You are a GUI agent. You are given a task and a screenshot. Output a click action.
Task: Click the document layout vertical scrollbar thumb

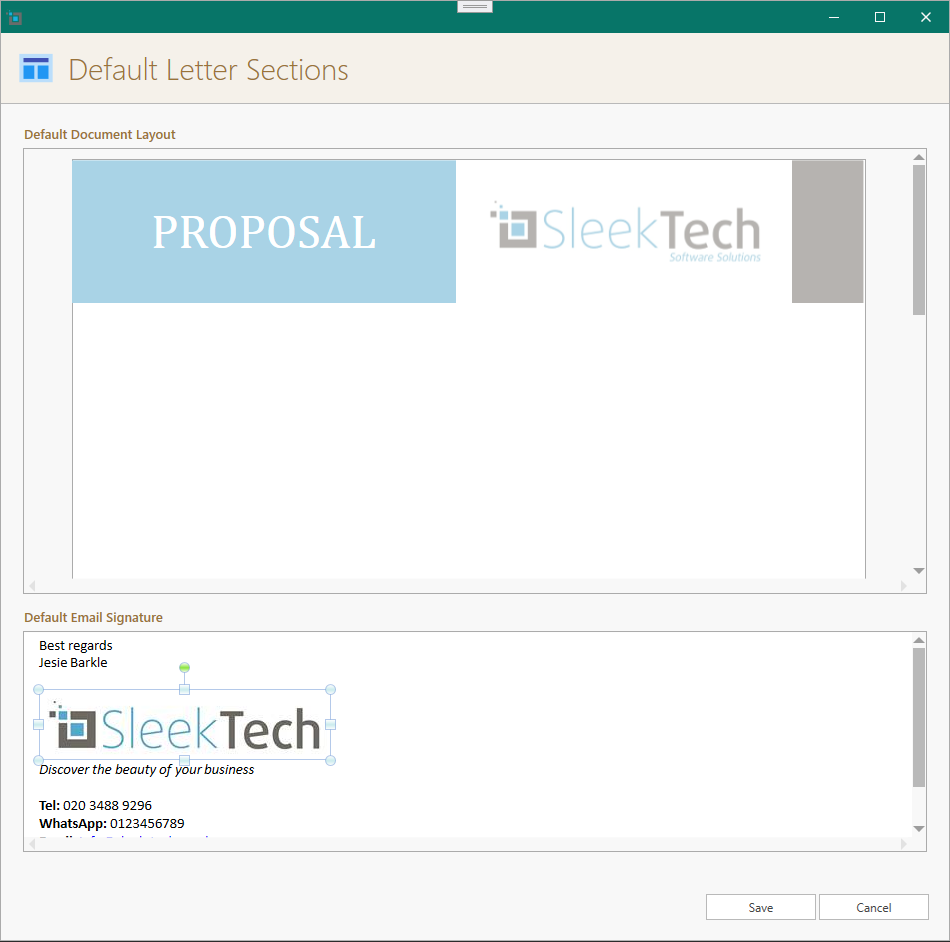pyautogui.click(x=918, y=239)
